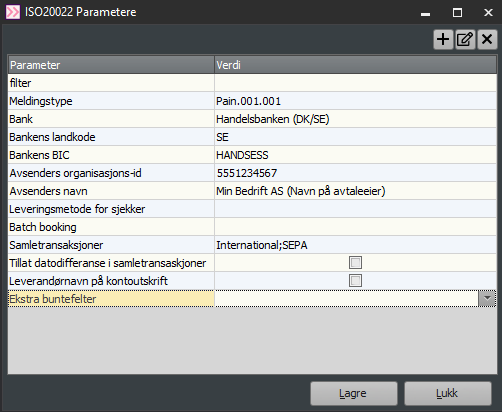
Task: Click the International;SEPA value
Action: [x=355, y=245]
